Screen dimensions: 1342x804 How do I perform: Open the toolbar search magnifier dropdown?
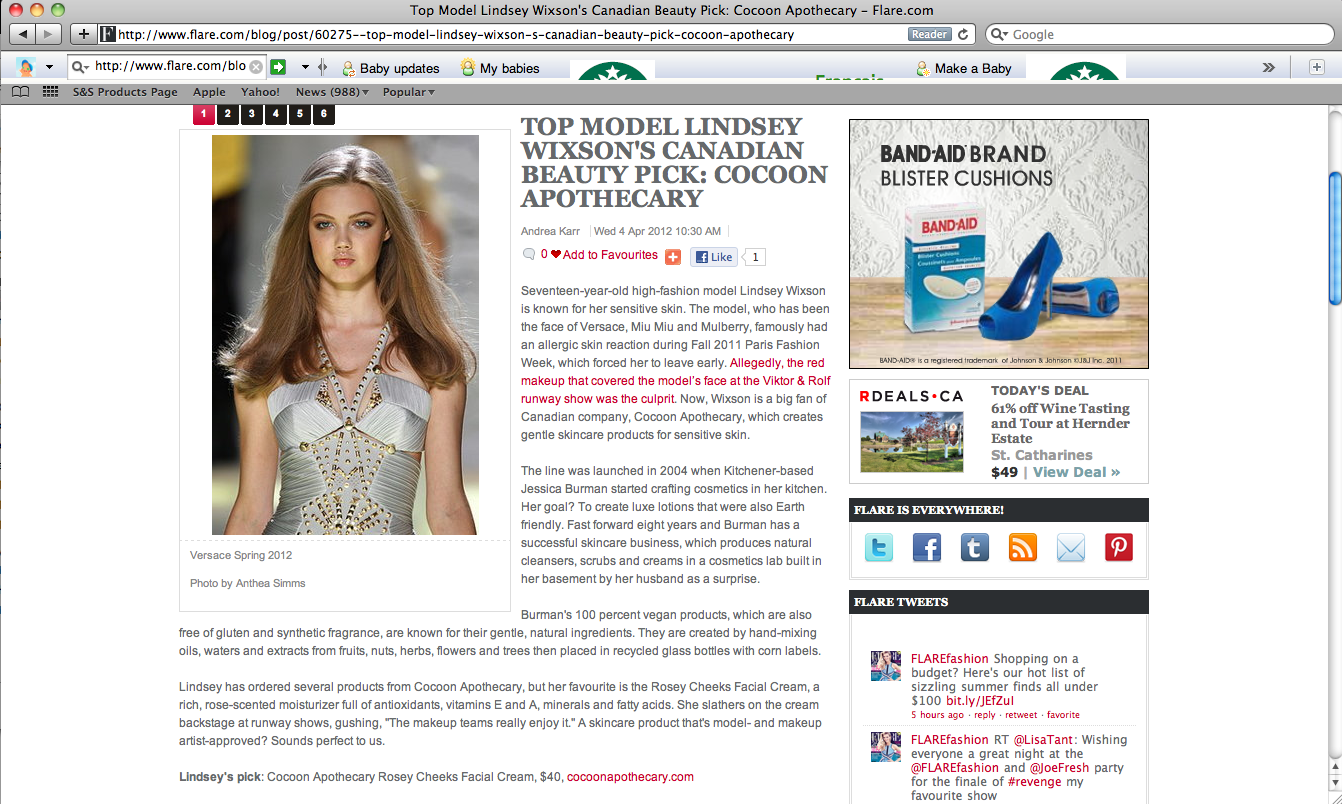point(80,67)
